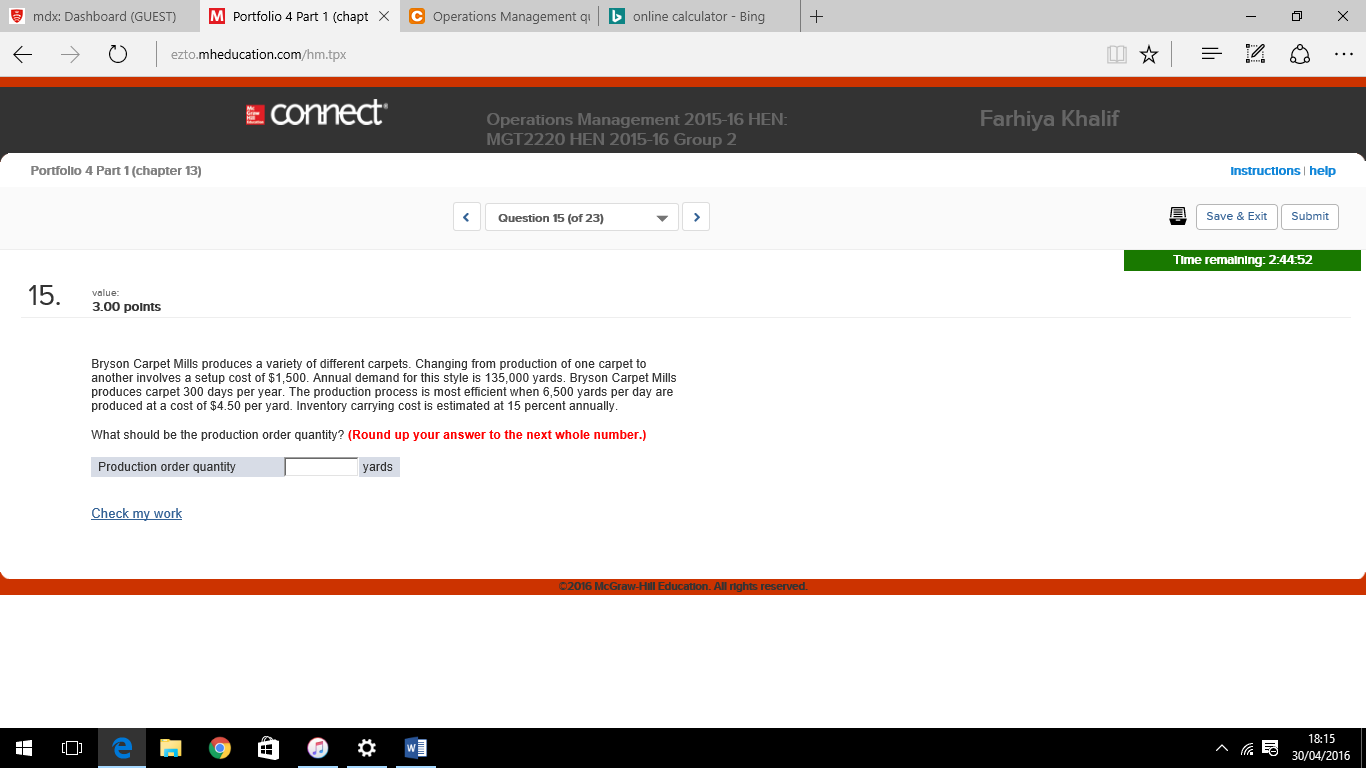This screenshot has width=1366, height=768.
Task: Click the 'yards' unit label
Action: coord(378,467)
